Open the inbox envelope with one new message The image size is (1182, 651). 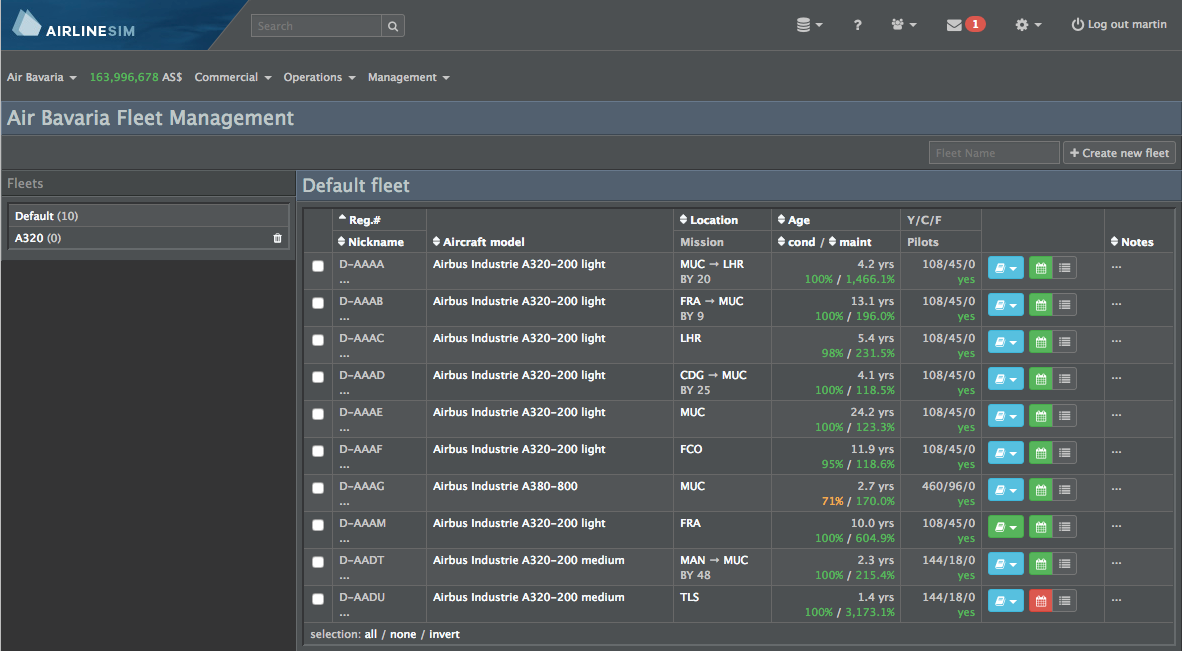[961, 23]
